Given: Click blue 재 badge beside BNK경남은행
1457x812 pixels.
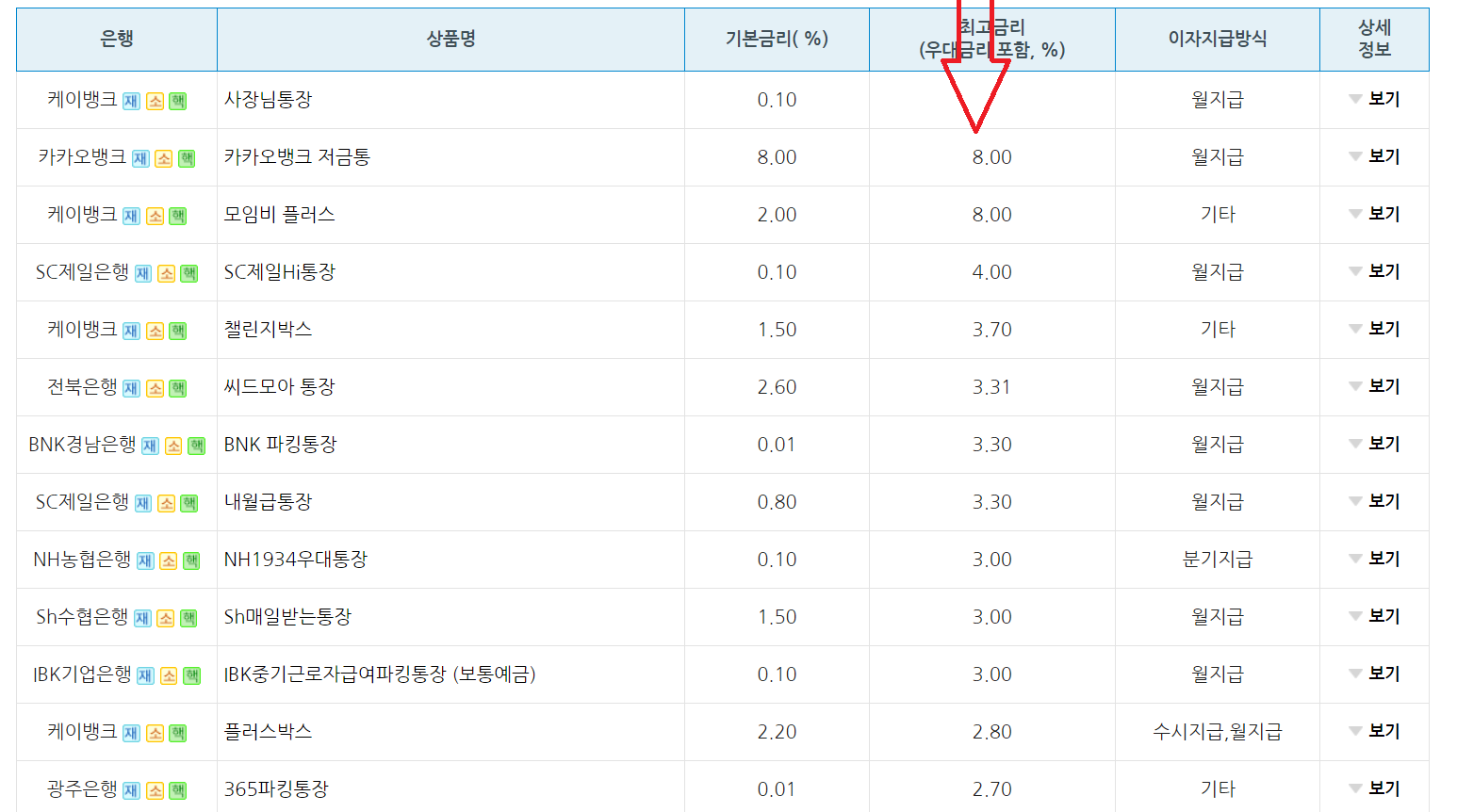Looking at the screenshot, I should [x=150, y=446].
